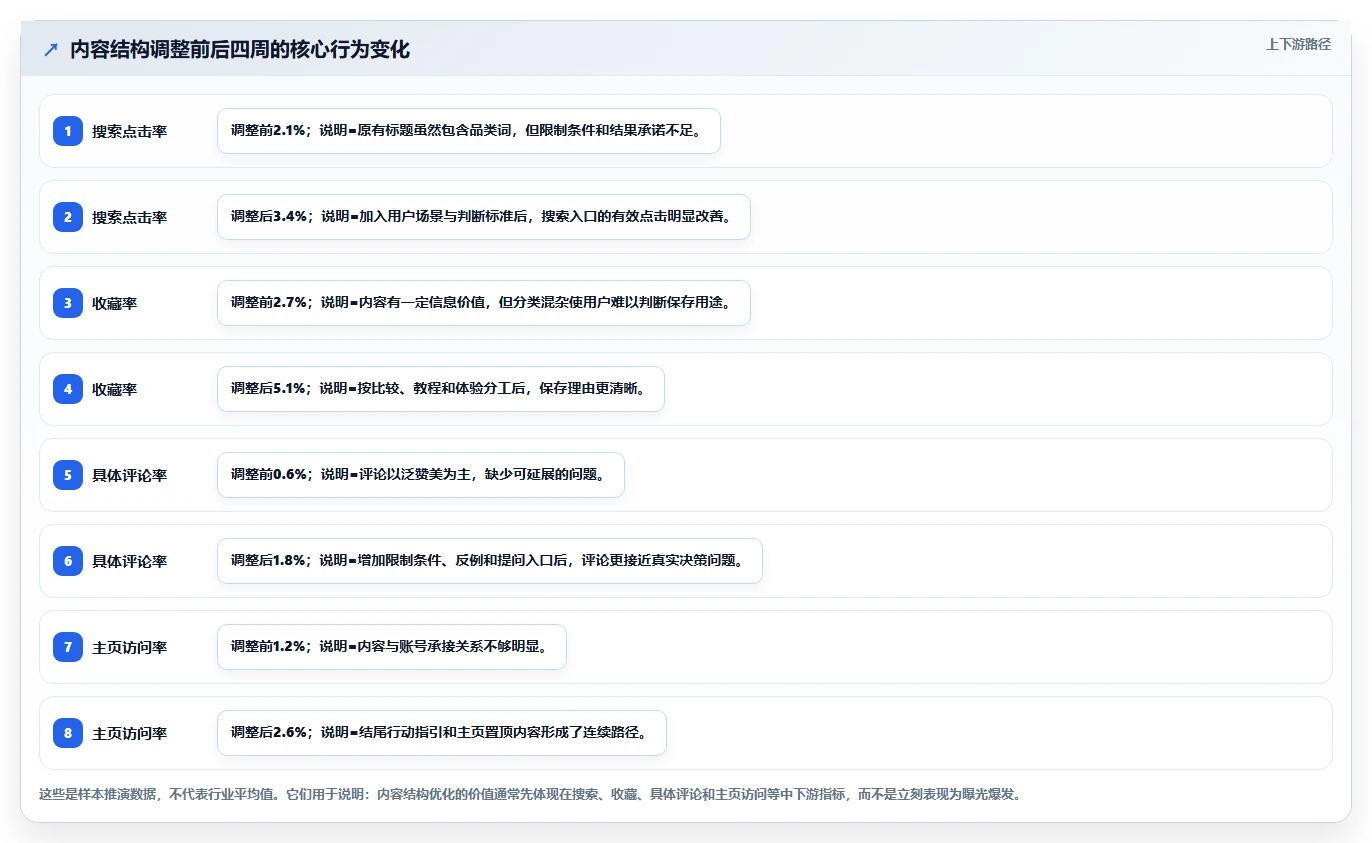The height and width of the screenshot is (843, 1372).
Task: Click number badge 4
Action: pos(68,389)
